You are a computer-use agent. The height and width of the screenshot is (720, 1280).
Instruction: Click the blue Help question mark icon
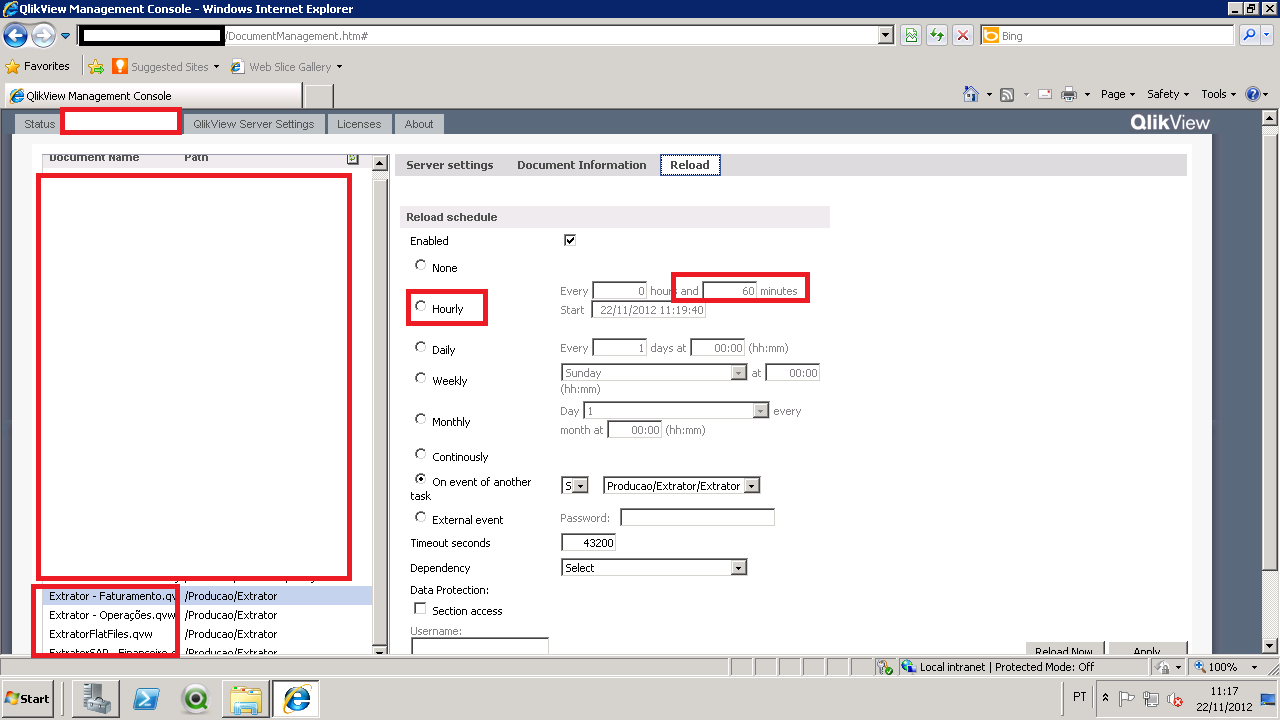point(1254,94)
